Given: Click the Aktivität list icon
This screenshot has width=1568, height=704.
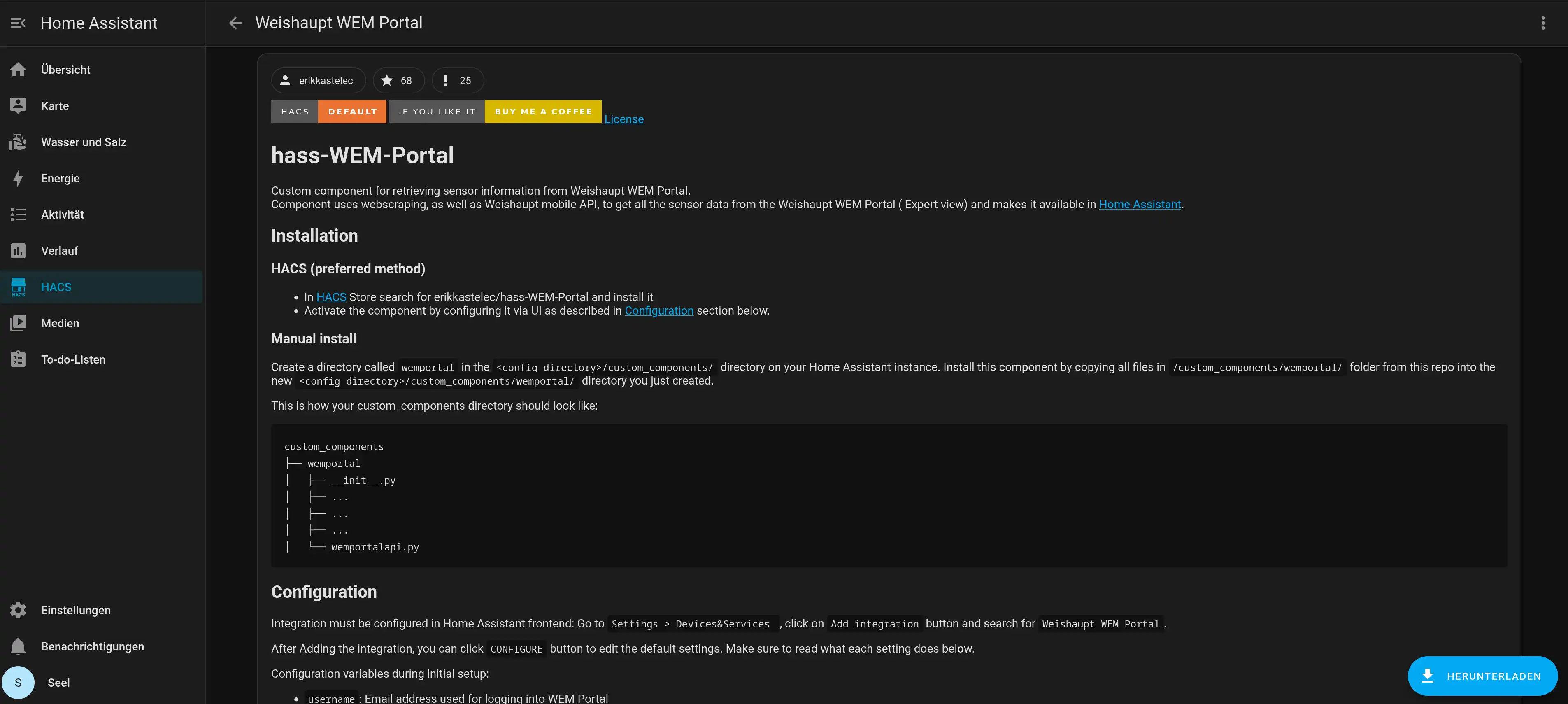Looking at the screenshot, I should [x=18, y=214].
